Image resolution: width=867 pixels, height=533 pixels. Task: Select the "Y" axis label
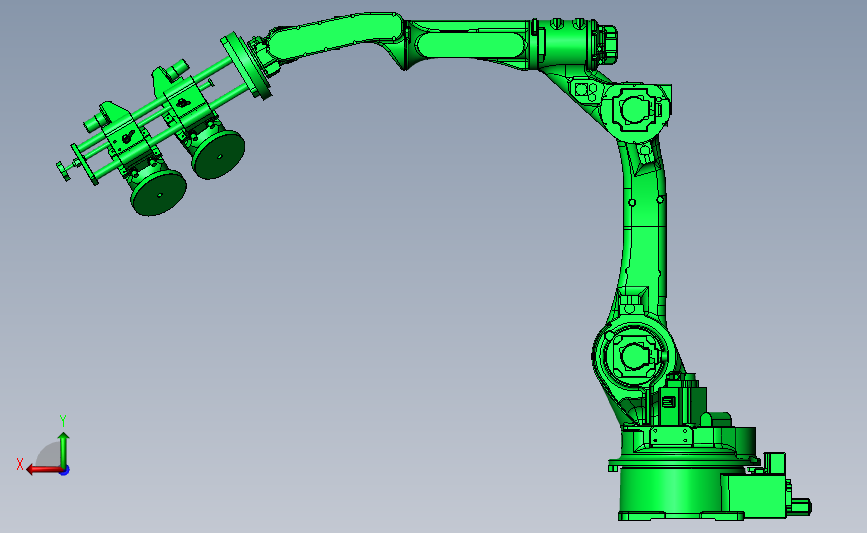coord(63,421)
